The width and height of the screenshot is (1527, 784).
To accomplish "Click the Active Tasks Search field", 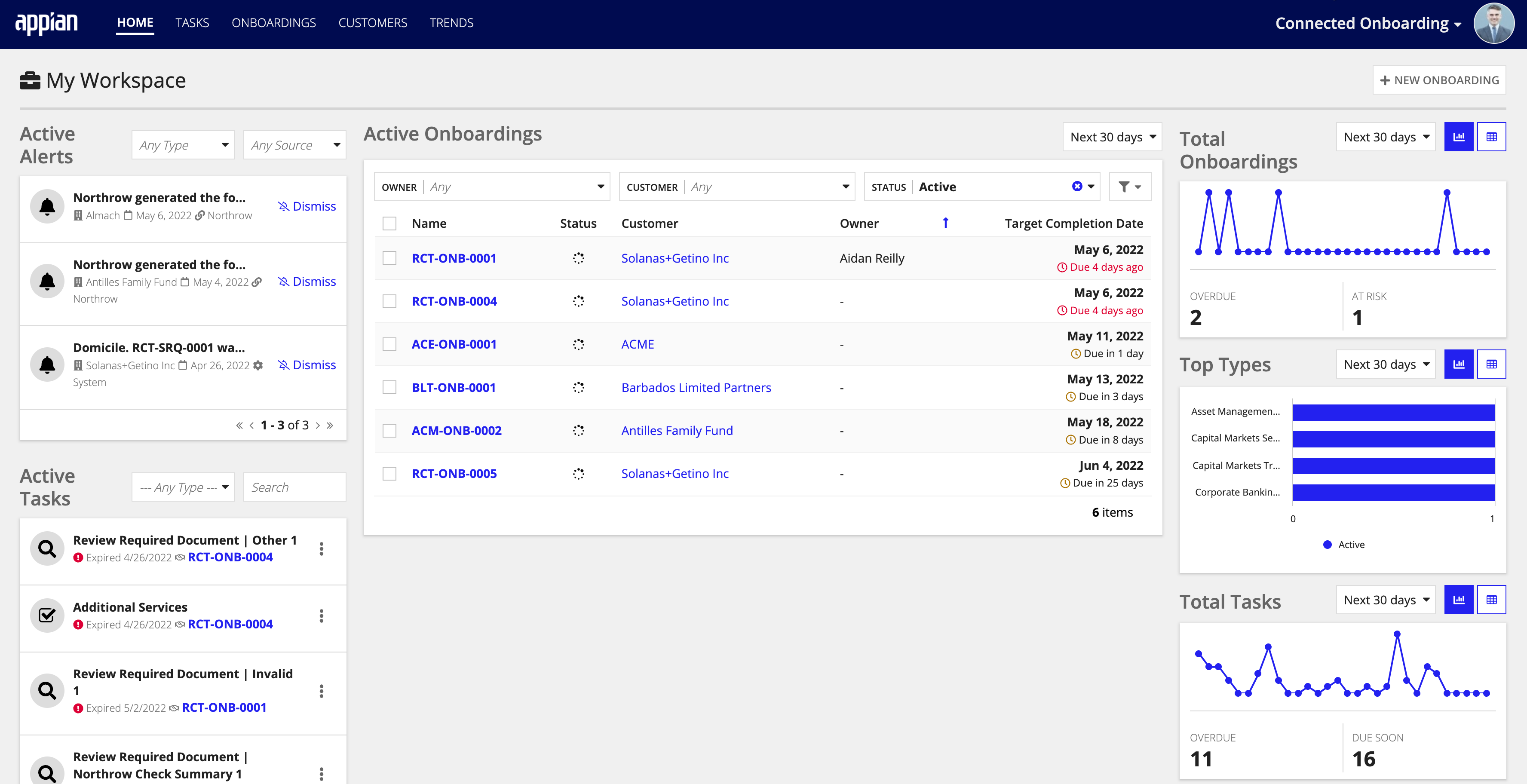I will click(294, 487).
